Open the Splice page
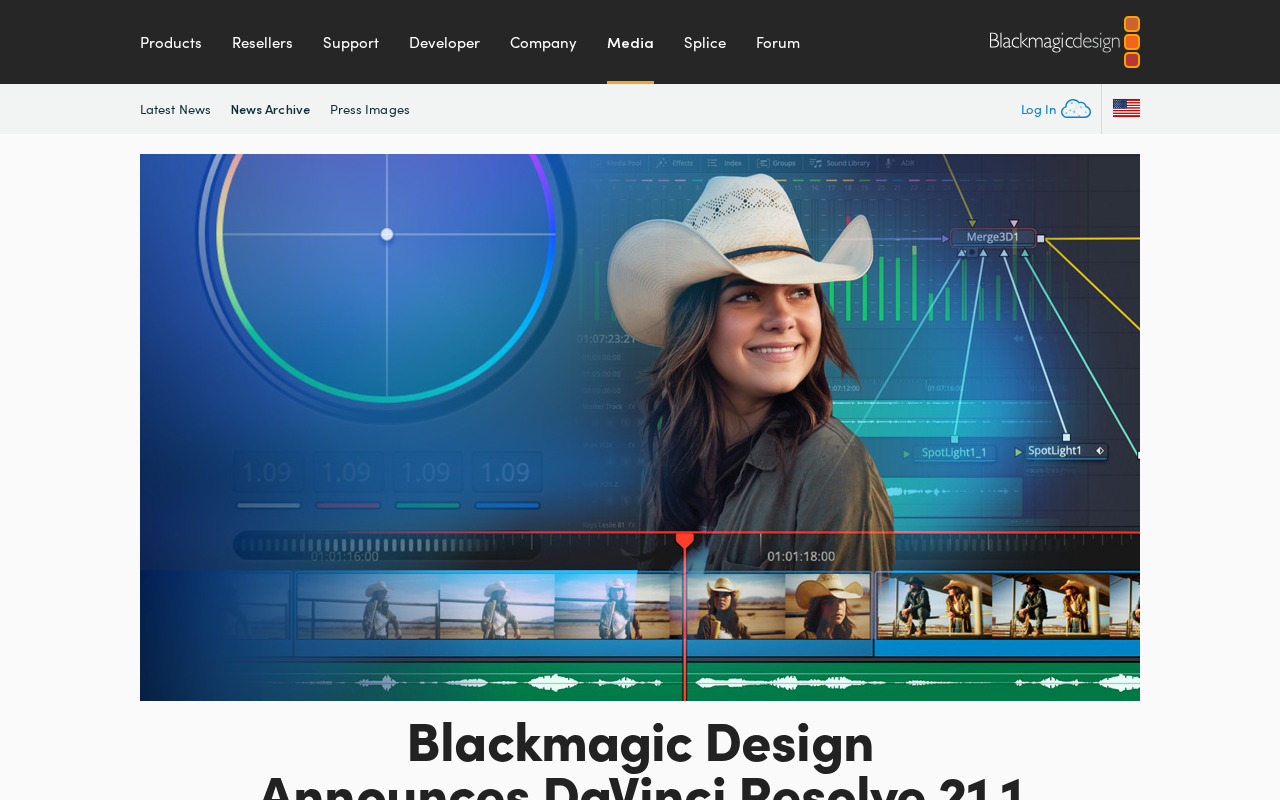The width and height of the screenshot is (1280, 800). pos(705,42)
